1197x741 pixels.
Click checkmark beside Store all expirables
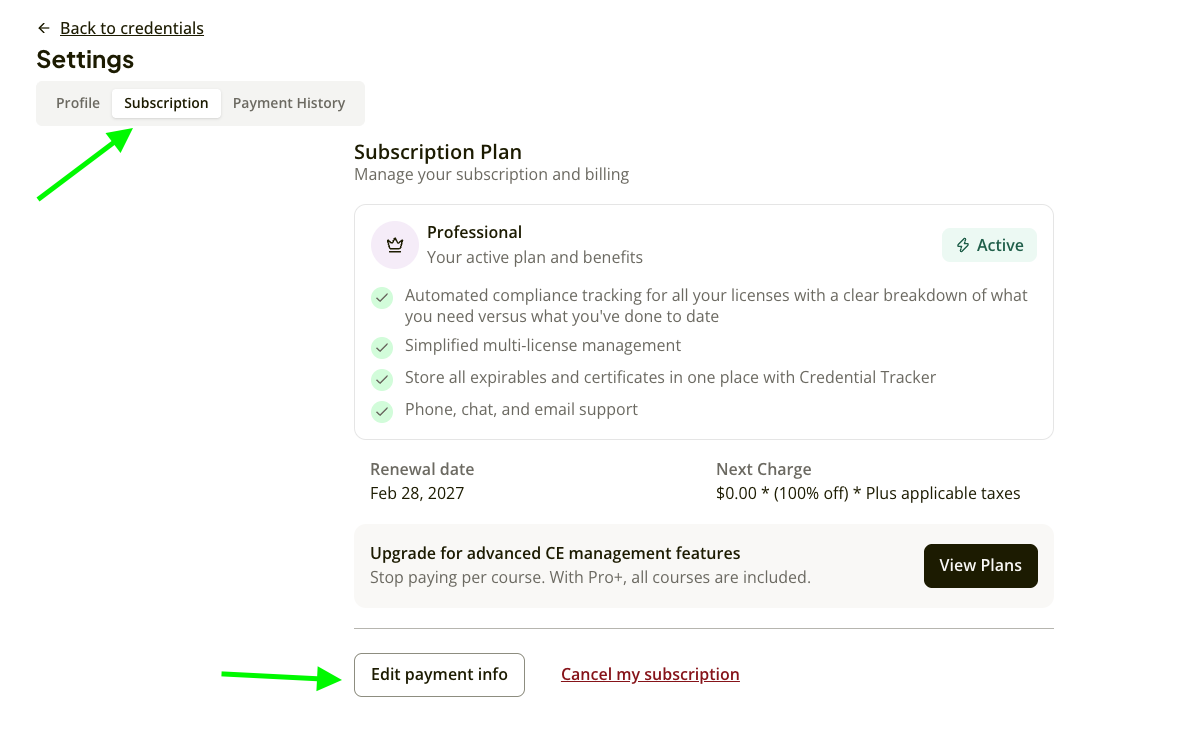[382, 379]
